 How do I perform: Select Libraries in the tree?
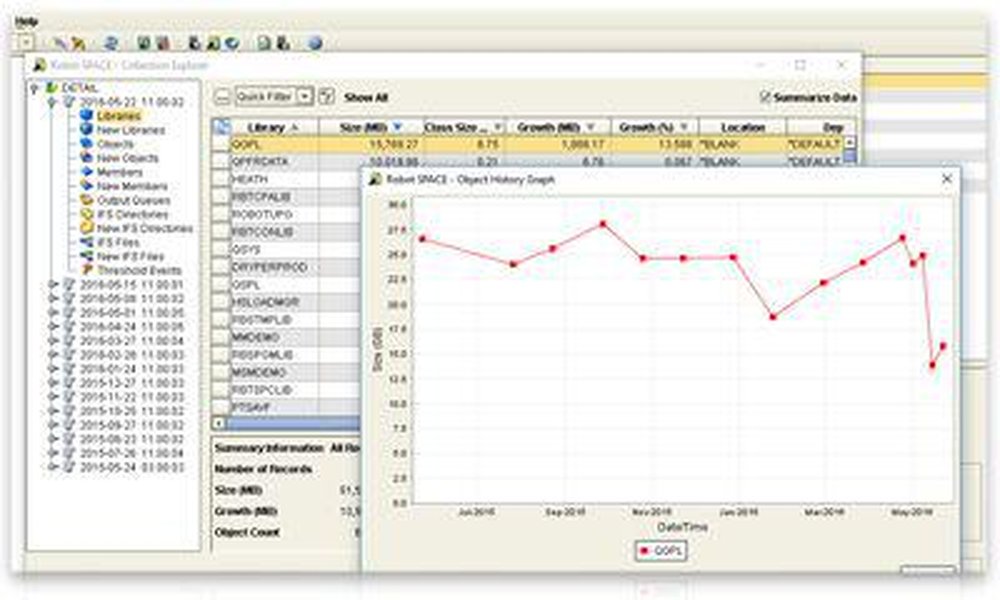click(x=119, y=116)
